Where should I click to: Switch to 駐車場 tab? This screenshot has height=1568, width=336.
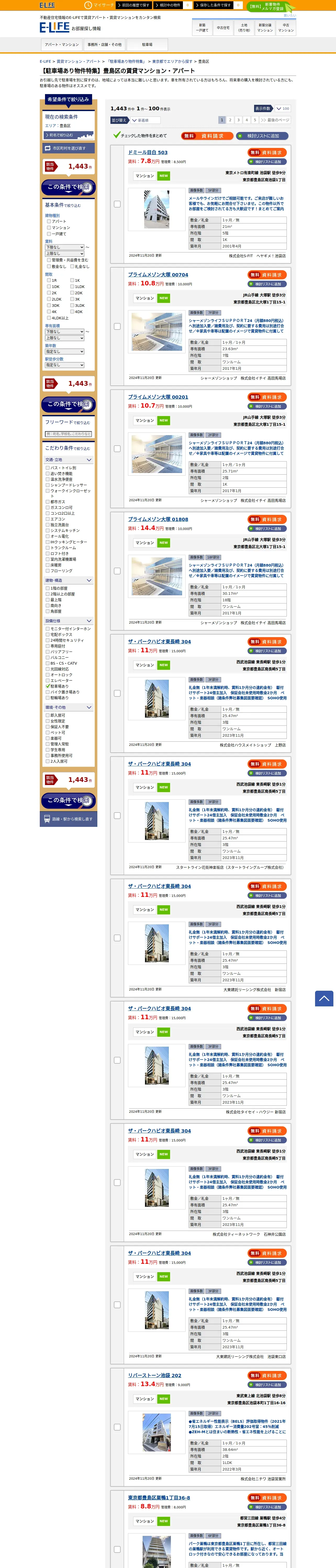pyautogui.click(x=147, y=44)
